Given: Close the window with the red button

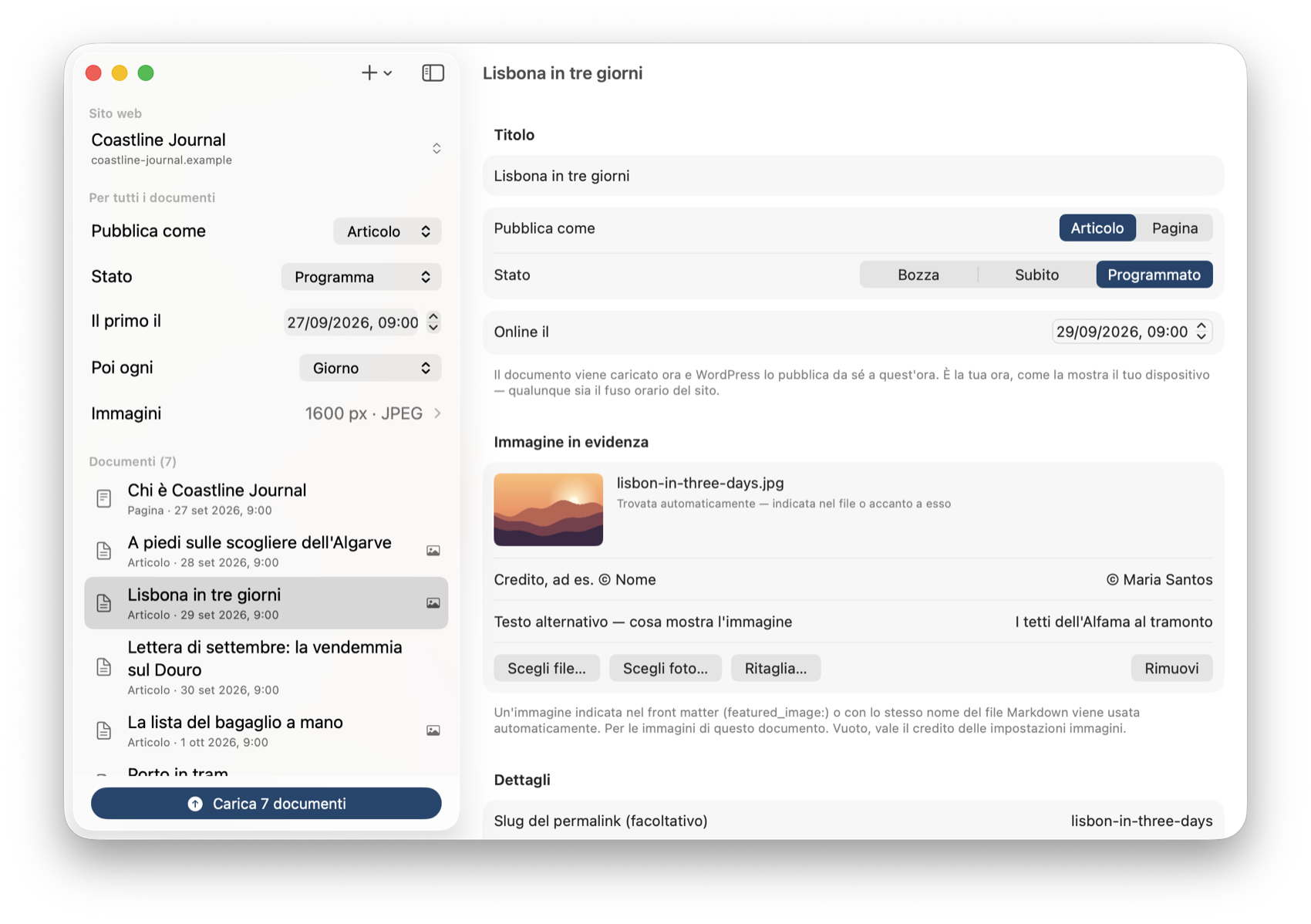Looking at the screenshot, I should 94,73.
